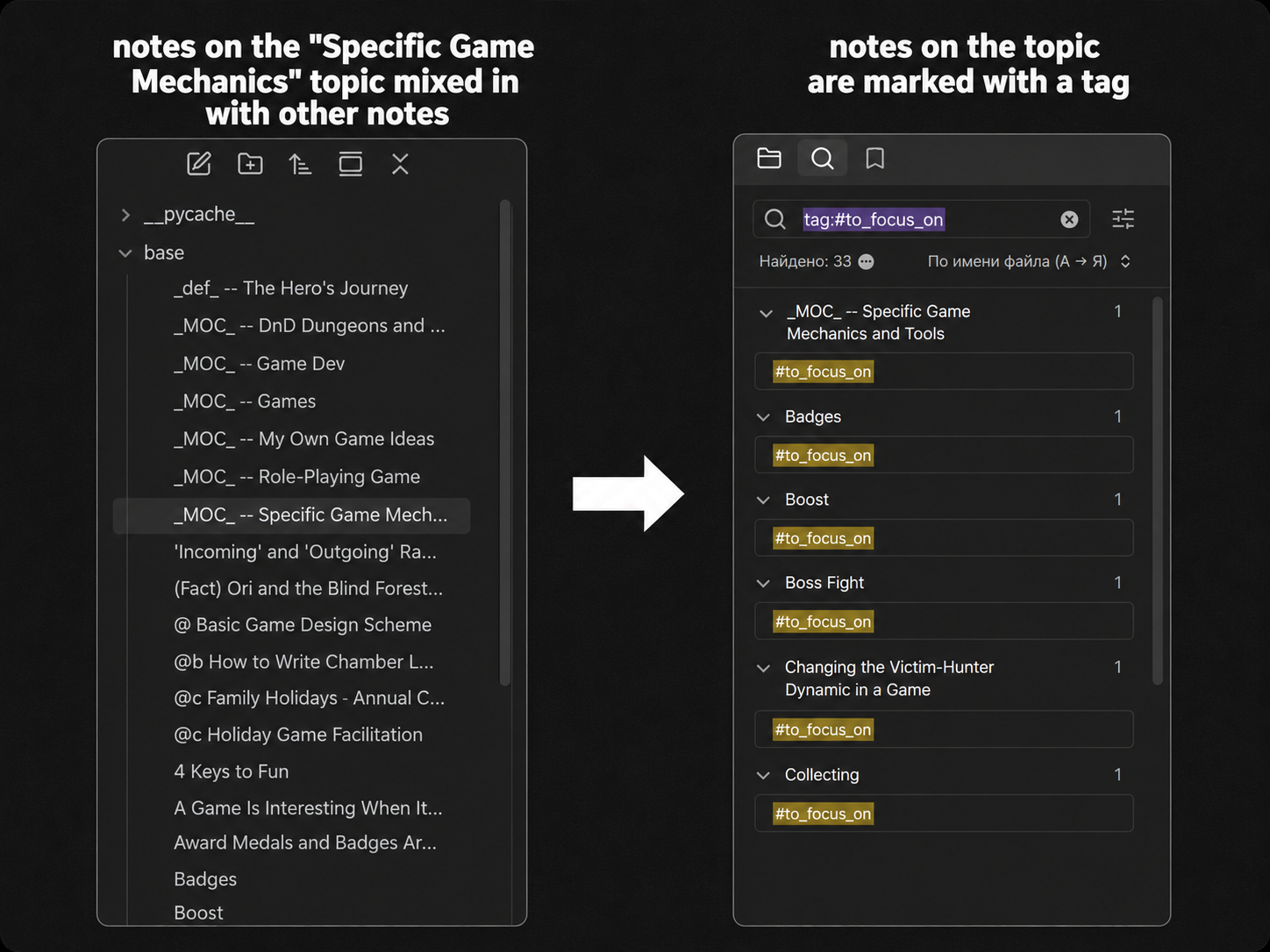Open '@c Family Holidays - Annual C...' note
1270x952 pixels.
310,699
